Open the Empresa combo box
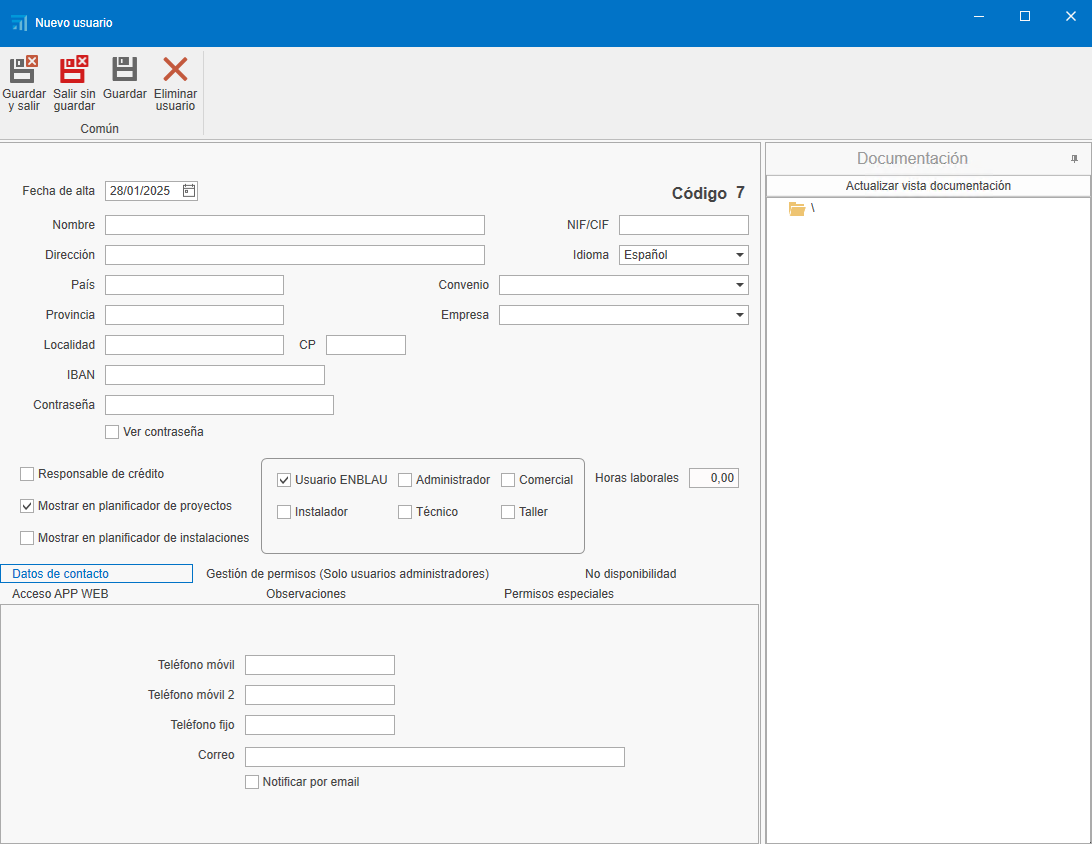The image size is (1092, 844). coord(740,315)
